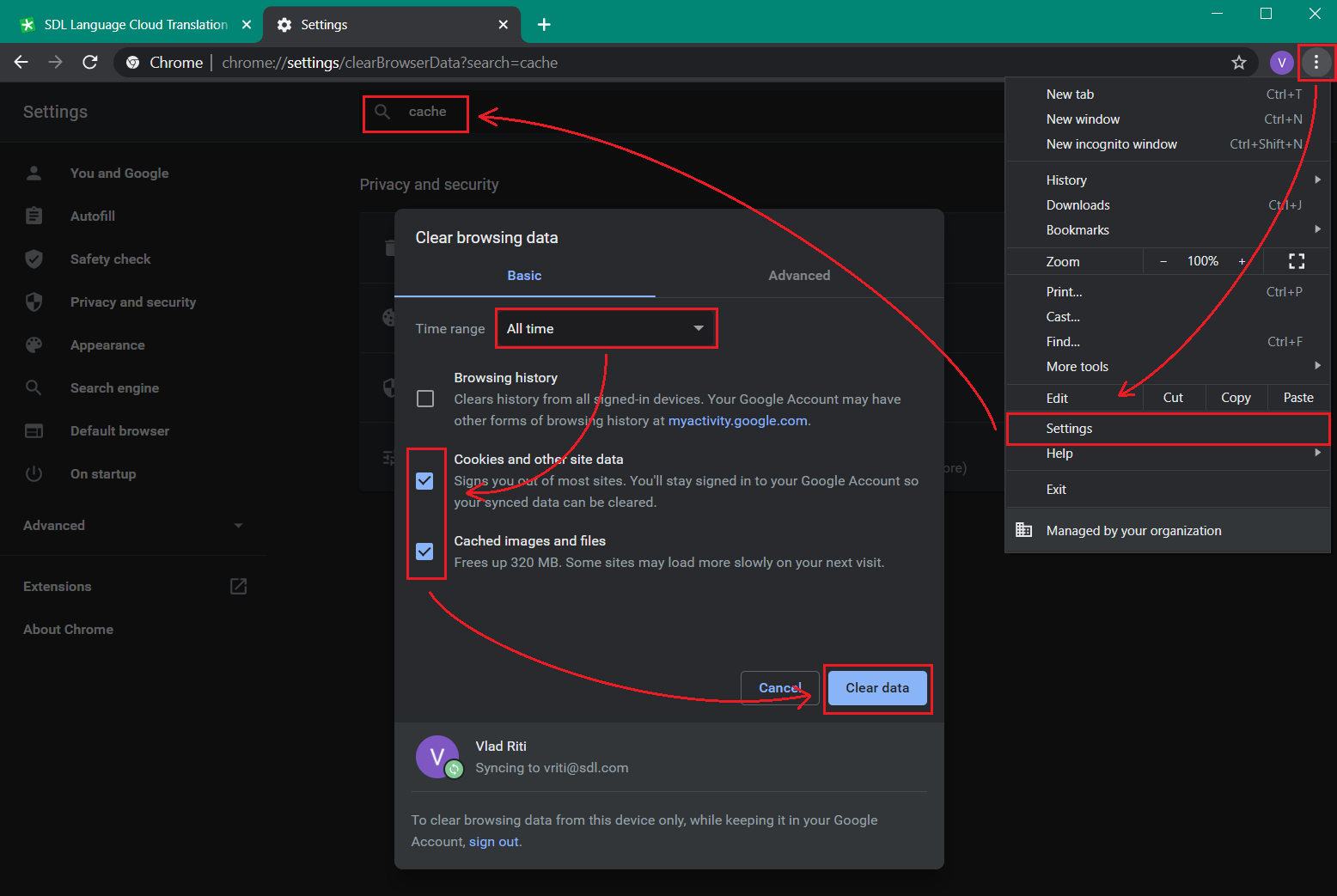1337x896 pixels.
Task: Close the Settings tab
Action: click(503, 24)
